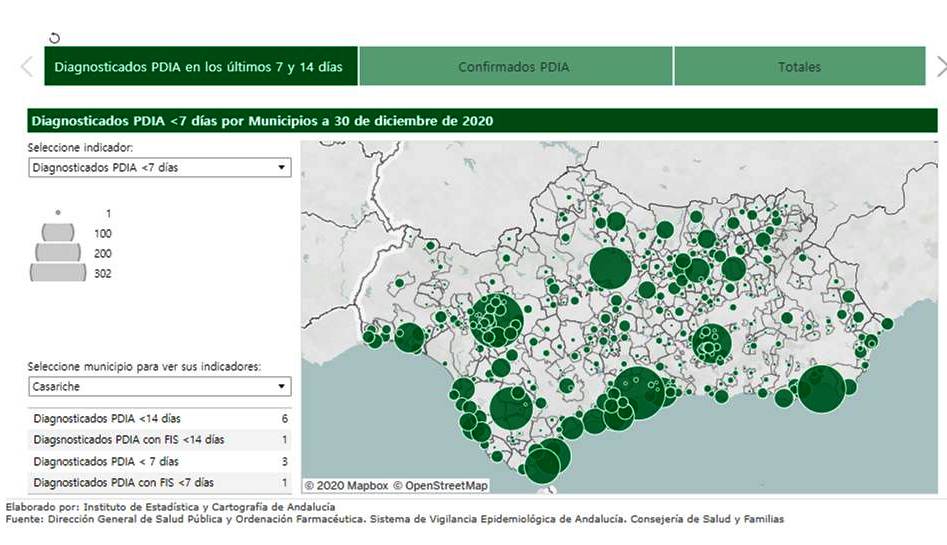Select the 'Diagnosticados PDIA en los últimos 7 y 14 días' tab
Screen dimensions: 947x545
199,67
